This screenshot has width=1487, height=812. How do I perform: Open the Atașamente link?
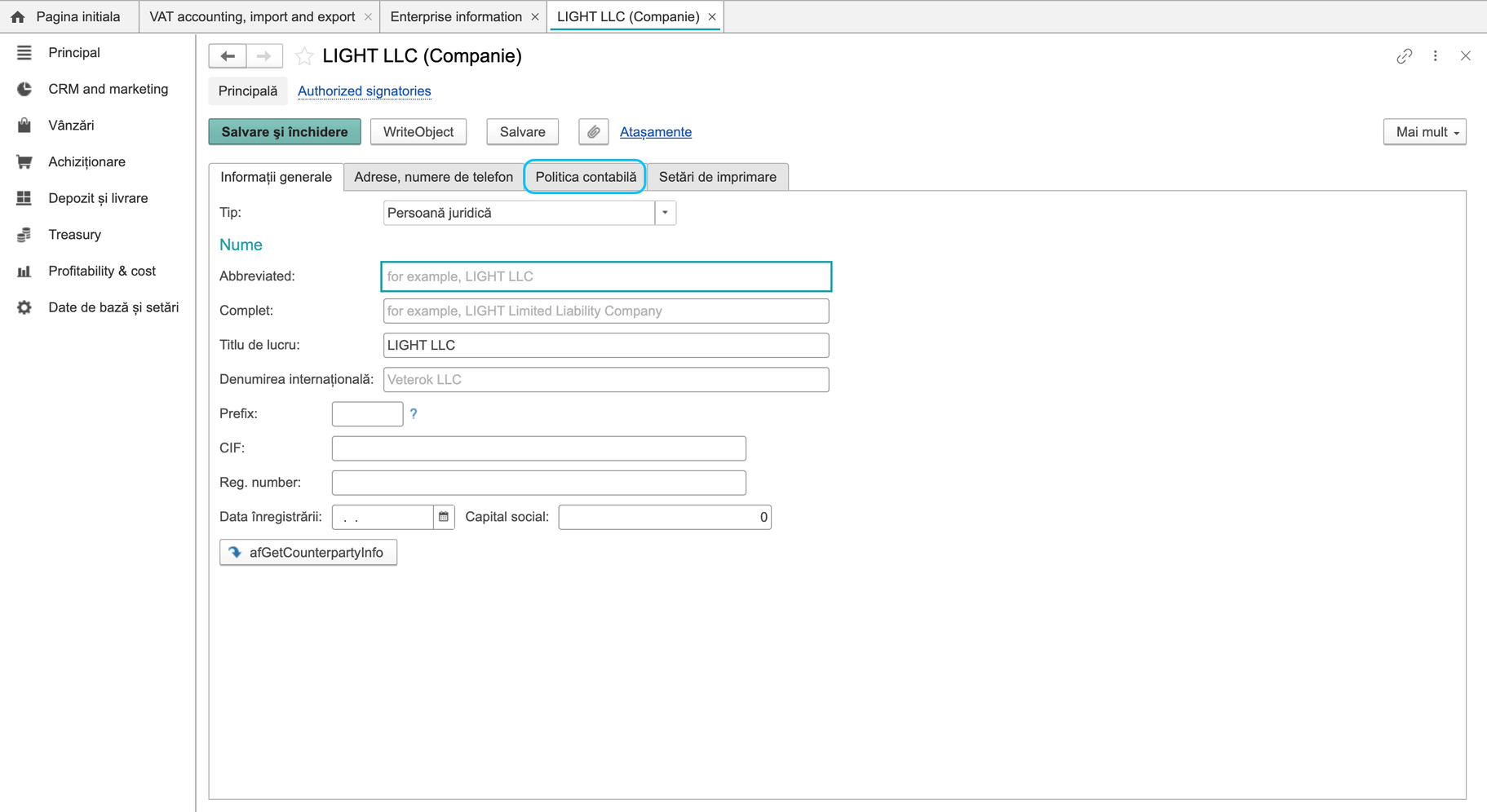[656, 132]
